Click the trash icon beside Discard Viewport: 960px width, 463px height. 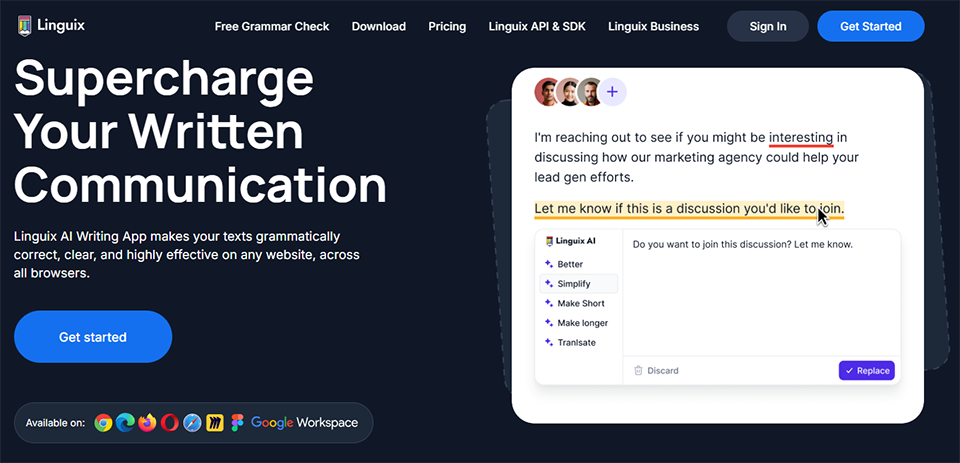pos(638,370)
